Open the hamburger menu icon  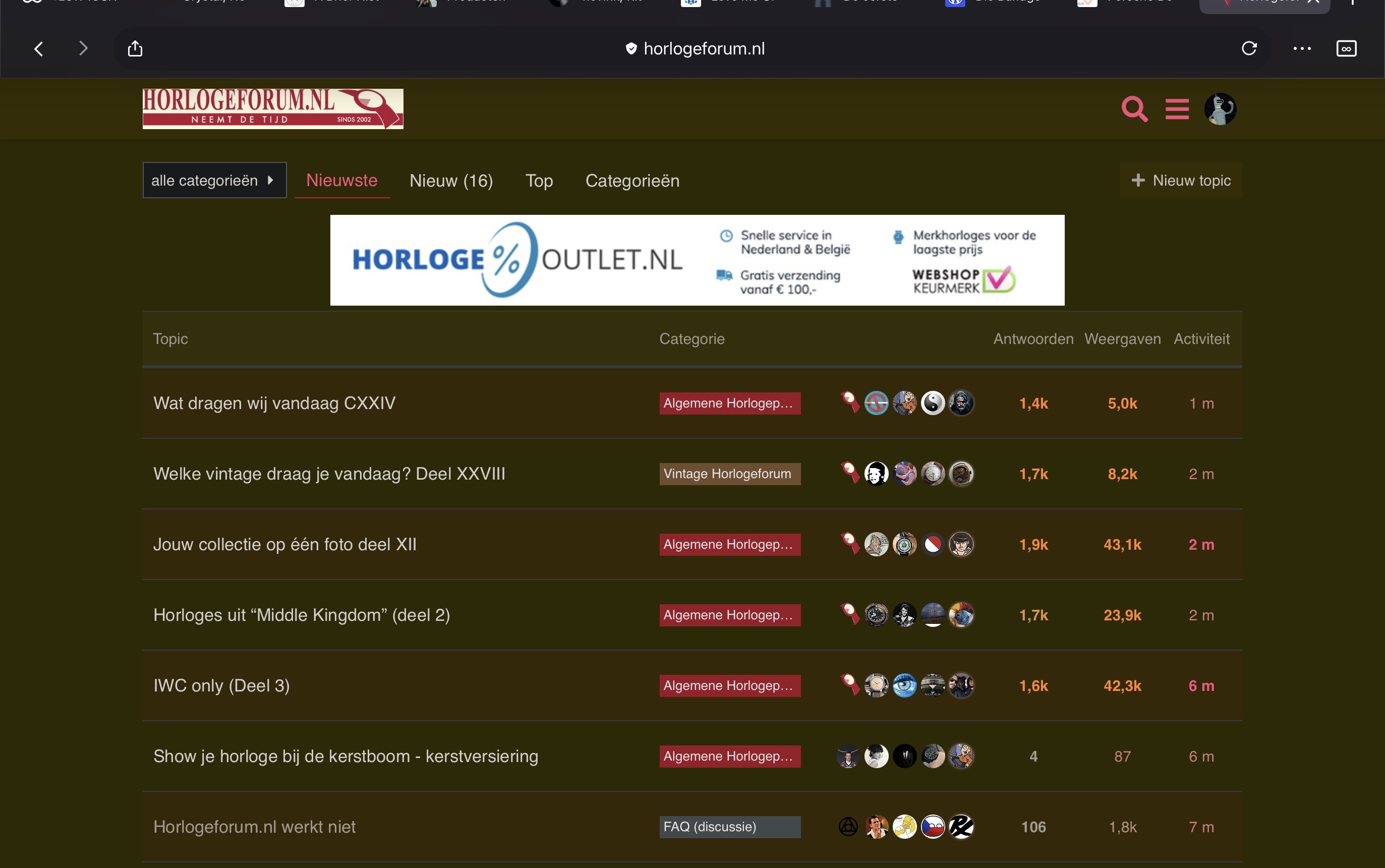[x=1177, y=109]
